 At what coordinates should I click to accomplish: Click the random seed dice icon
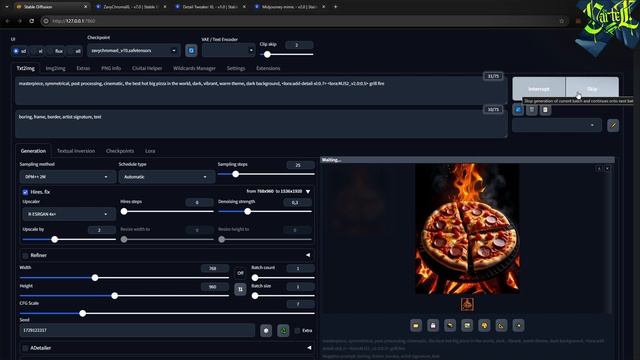(x=266, y=330)
